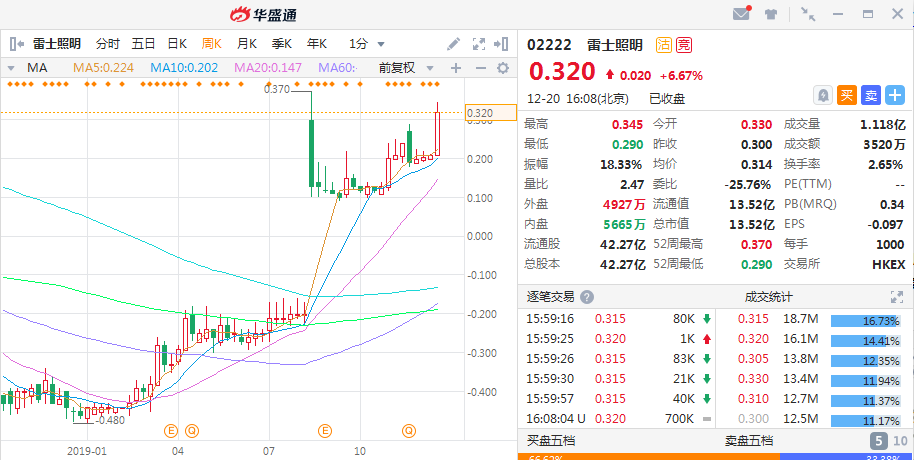Viewport: 914px width, 460px height.
Task: Switch to 年K chart tab
Action: tap(318, 44)
